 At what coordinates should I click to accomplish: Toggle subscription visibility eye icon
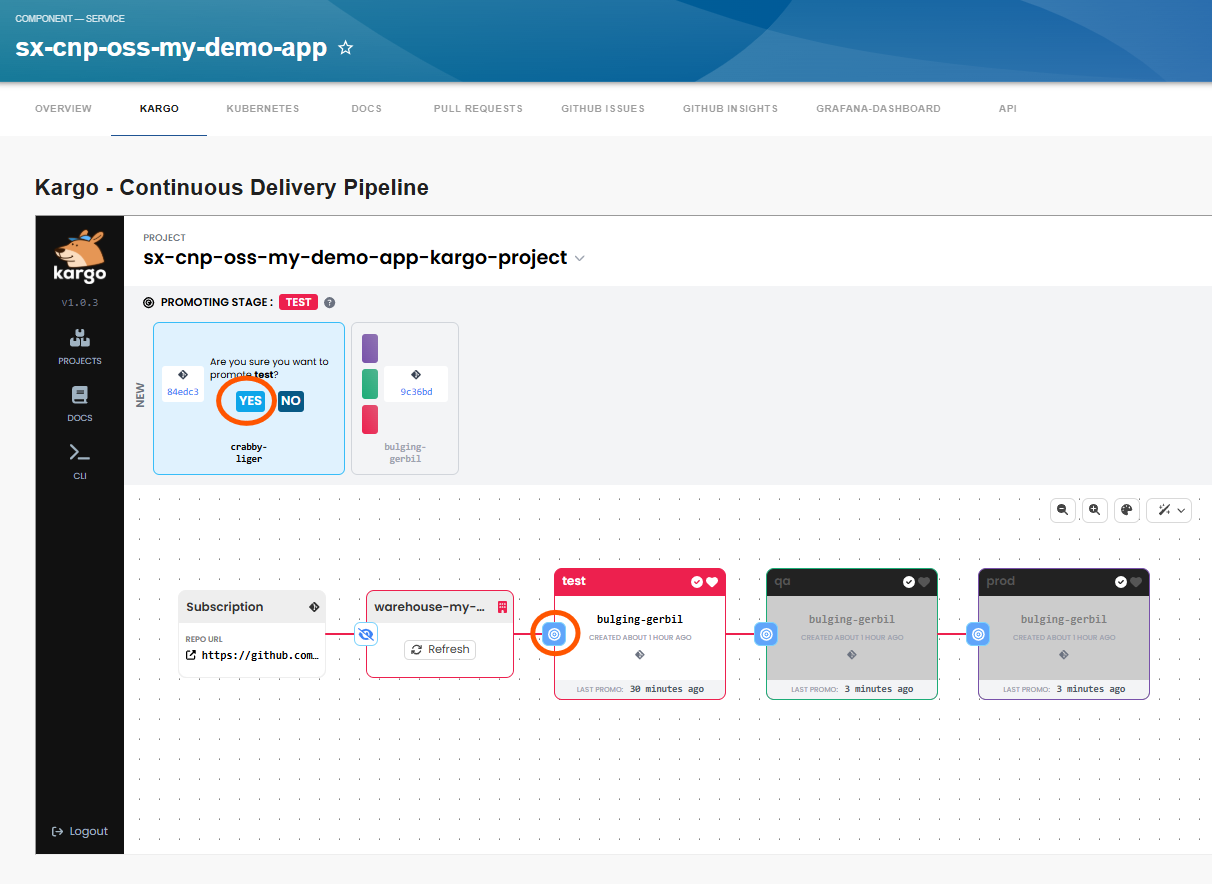[x=366, y=634]
